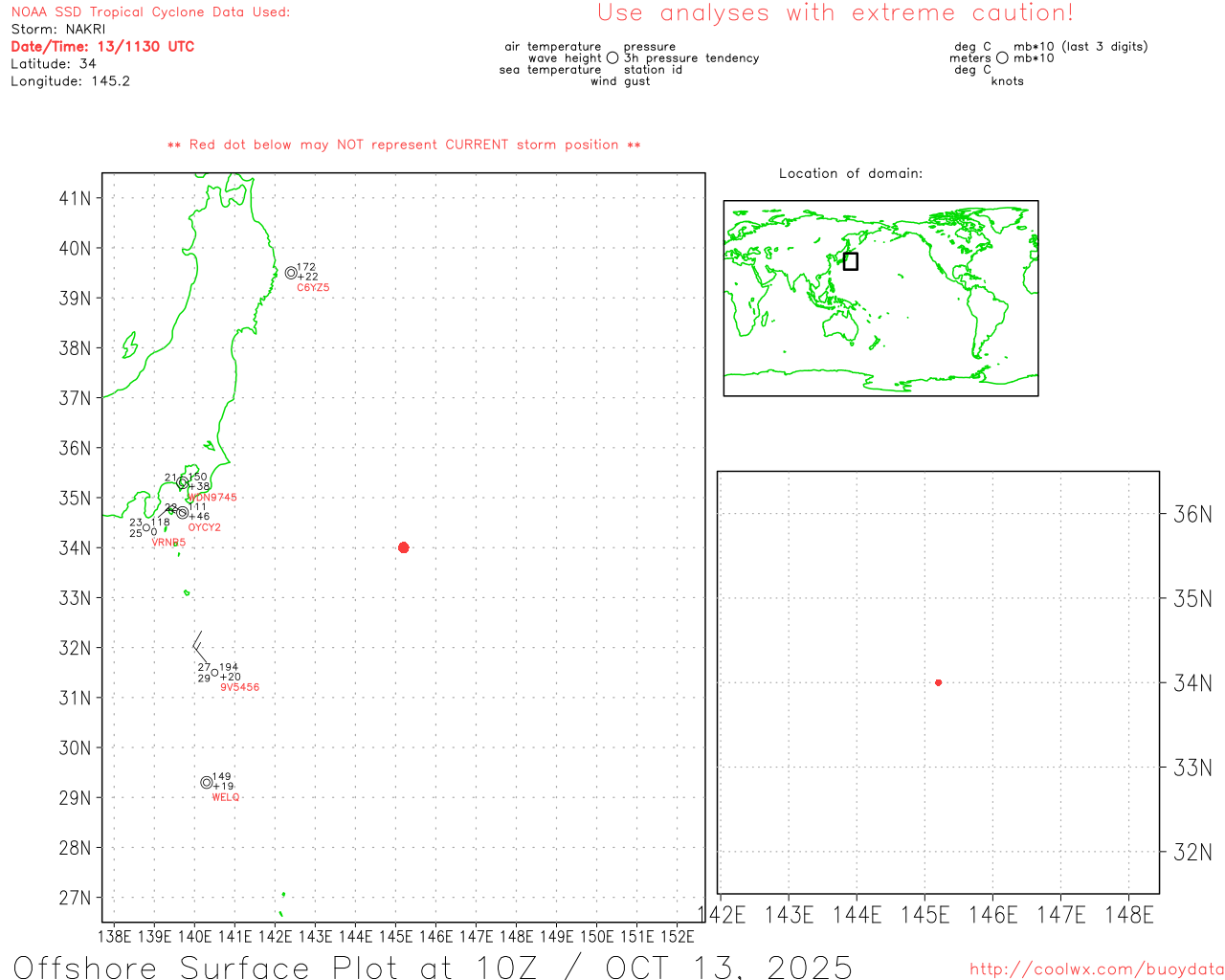Click the Offshore Surface Plot title text
Viewport: 1225px width, 980px height.
click(x=433, y=967)
